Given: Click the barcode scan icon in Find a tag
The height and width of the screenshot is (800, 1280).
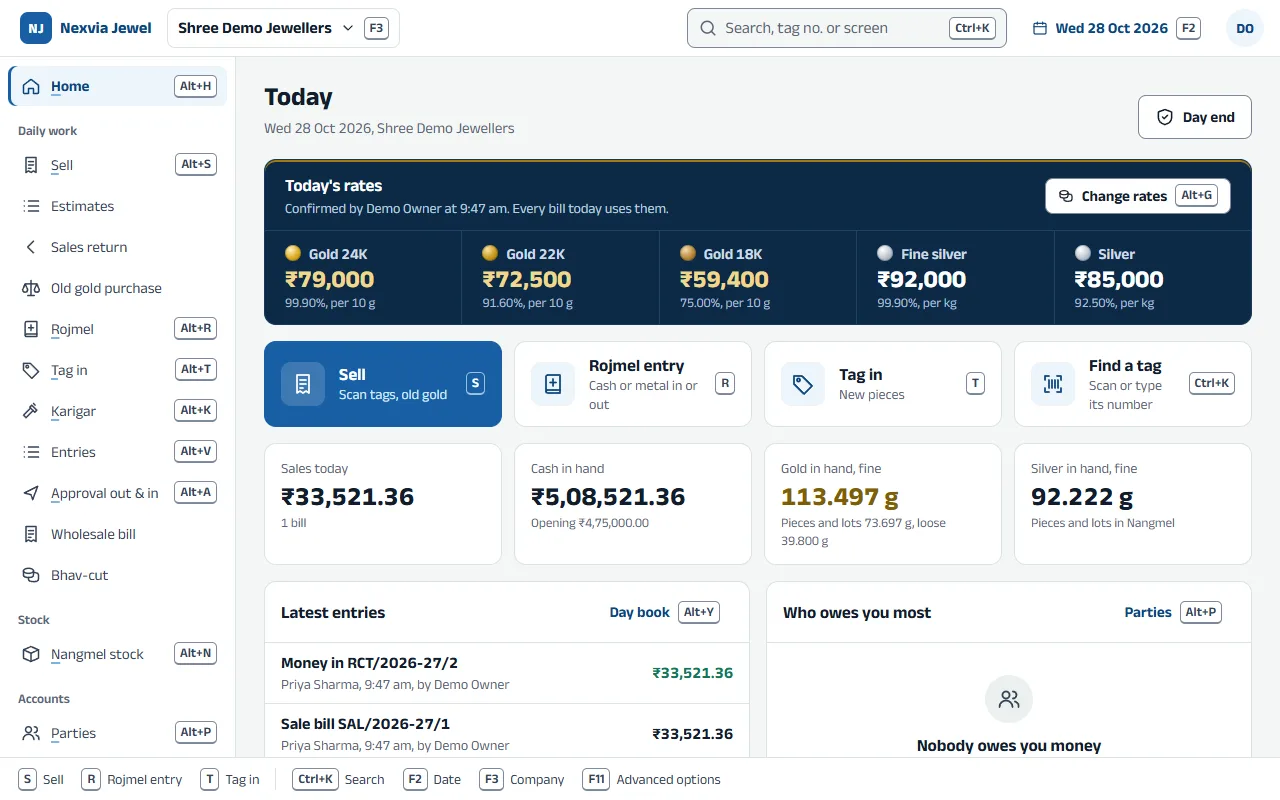Looking at the screenshot, I should point(1053,384).
